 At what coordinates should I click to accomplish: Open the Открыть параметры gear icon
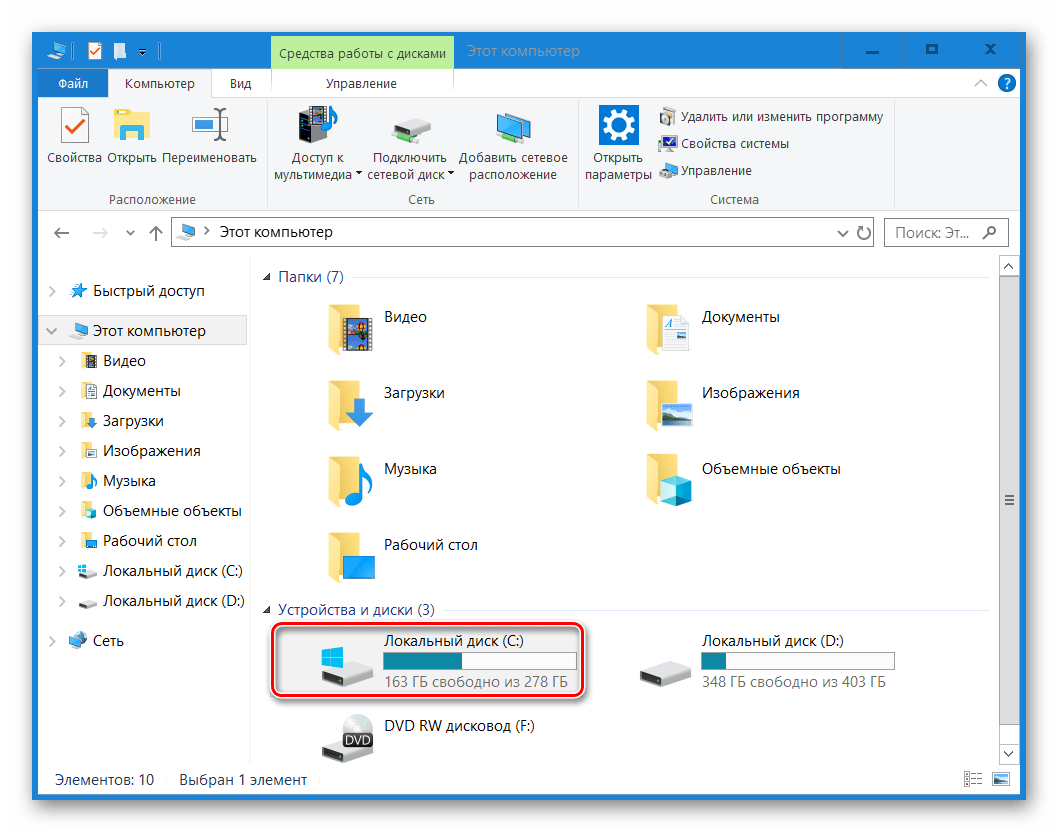[x=617, y=125]
